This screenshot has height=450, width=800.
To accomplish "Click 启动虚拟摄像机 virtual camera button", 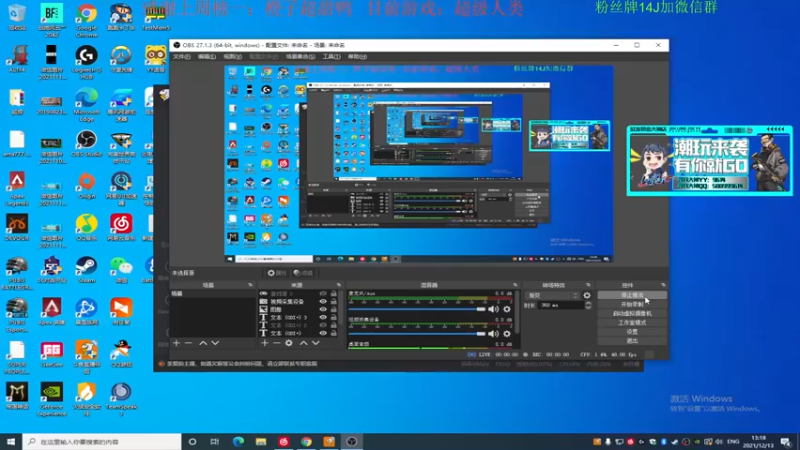I will click(x=632, y=313).
